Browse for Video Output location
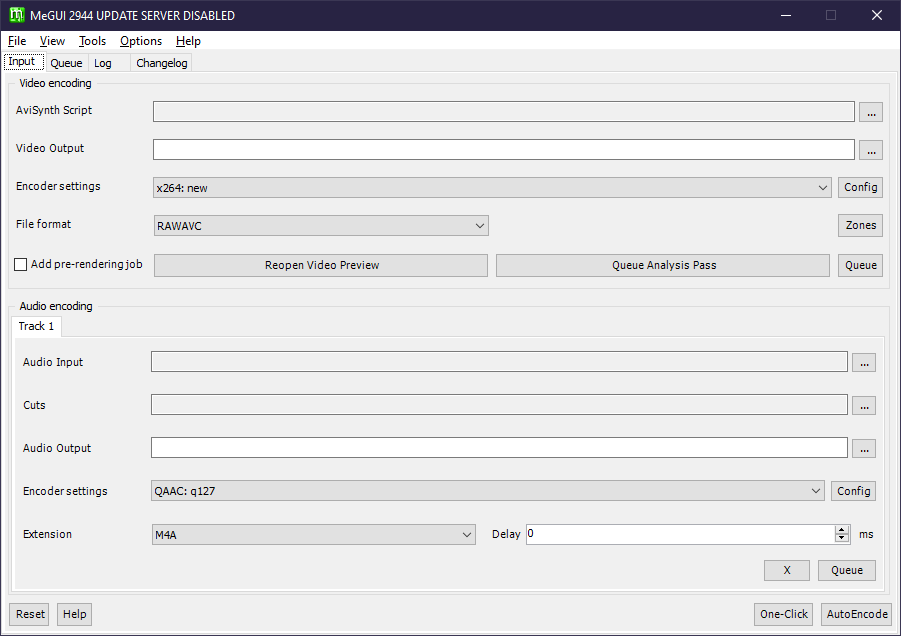Viewport: 901px width, 636px height. tap(871, 149)
